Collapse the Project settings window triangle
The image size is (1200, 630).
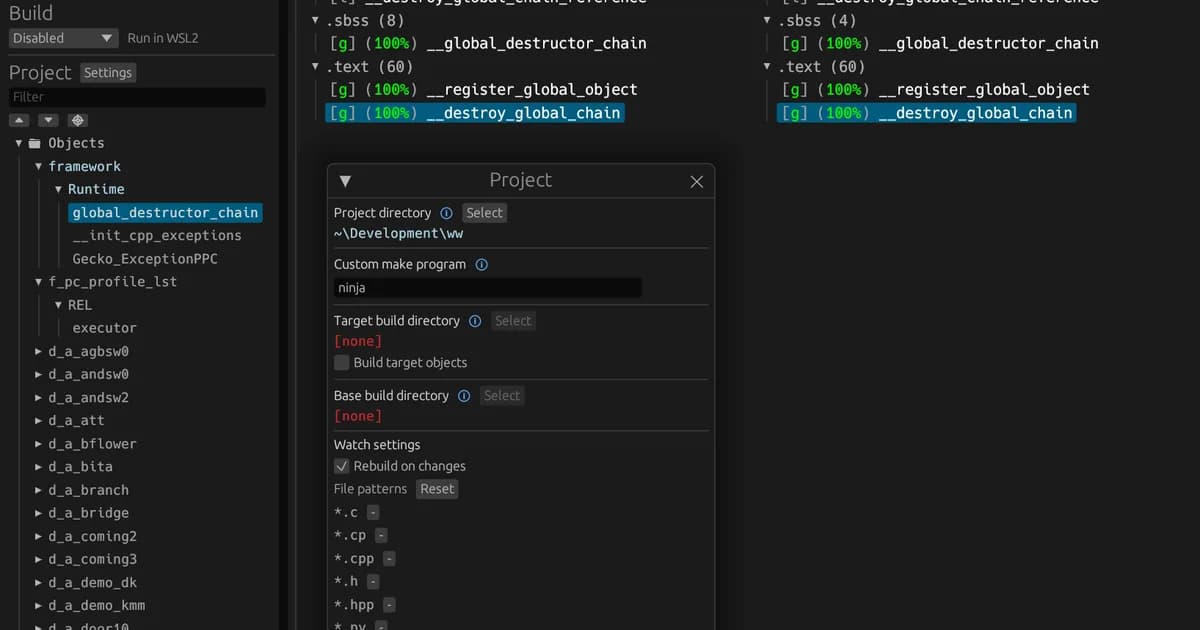pyautogui.click(x=345, y=181)
